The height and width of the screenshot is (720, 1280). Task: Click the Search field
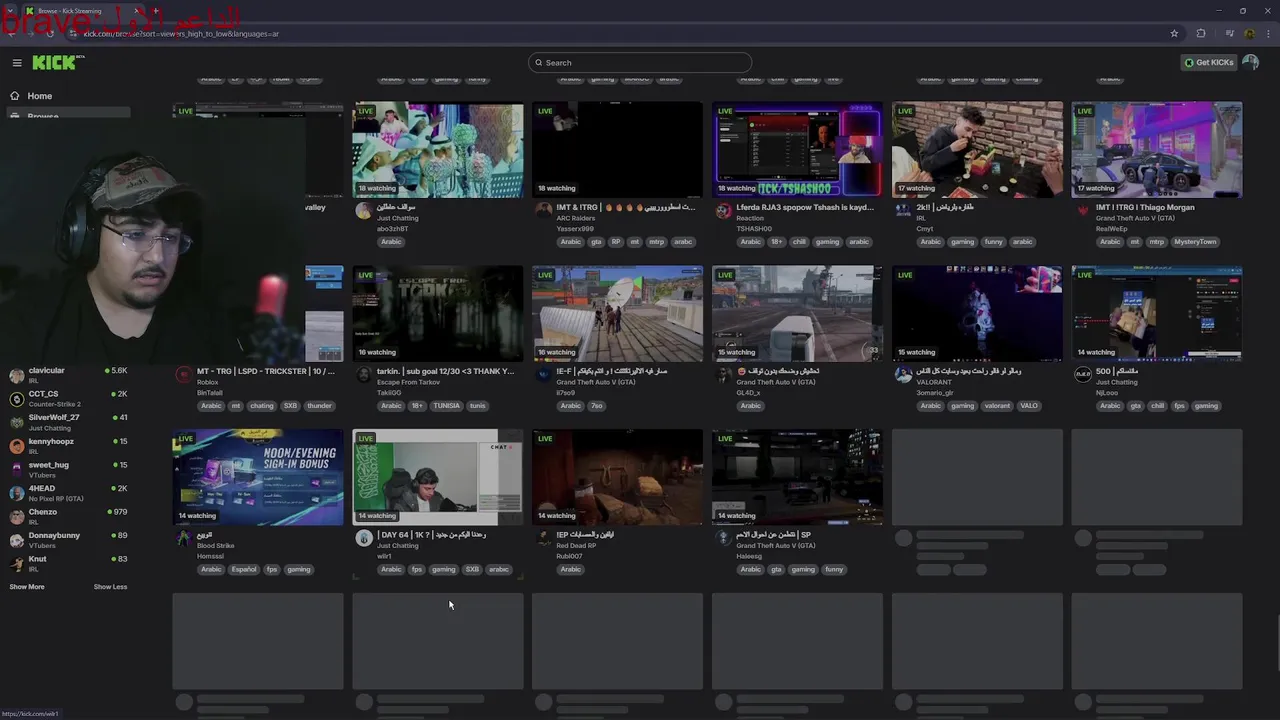click(x=640, y=62)
